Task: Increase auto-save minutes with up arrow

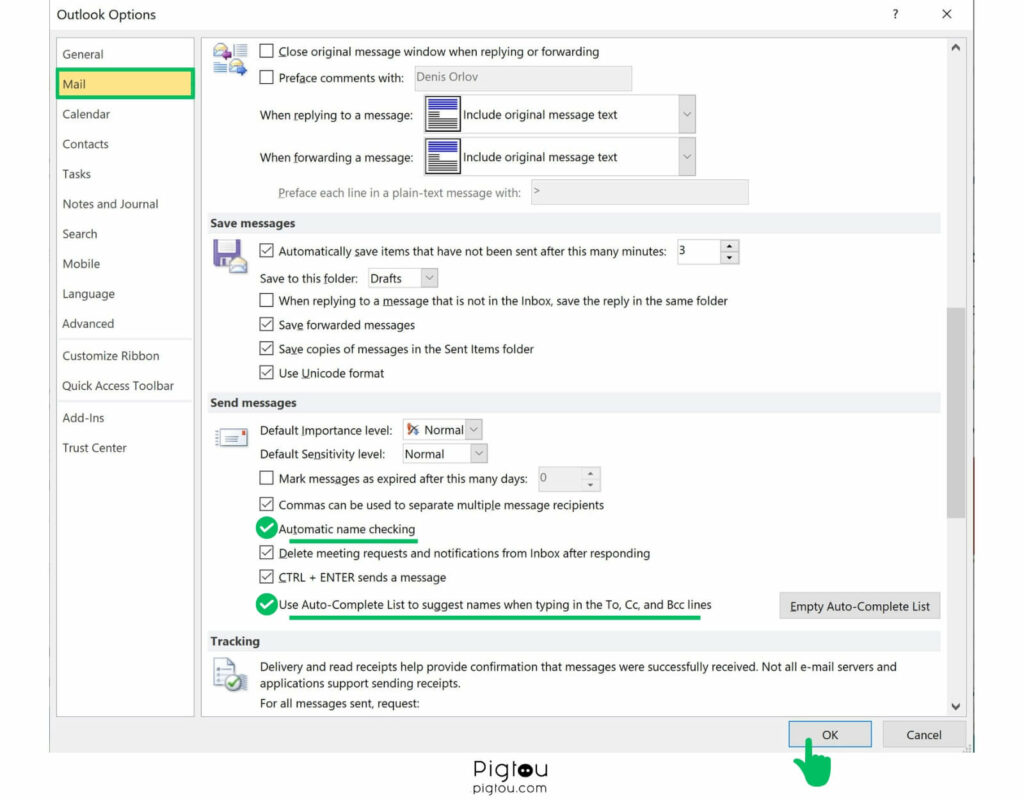Action: (729, 246)
